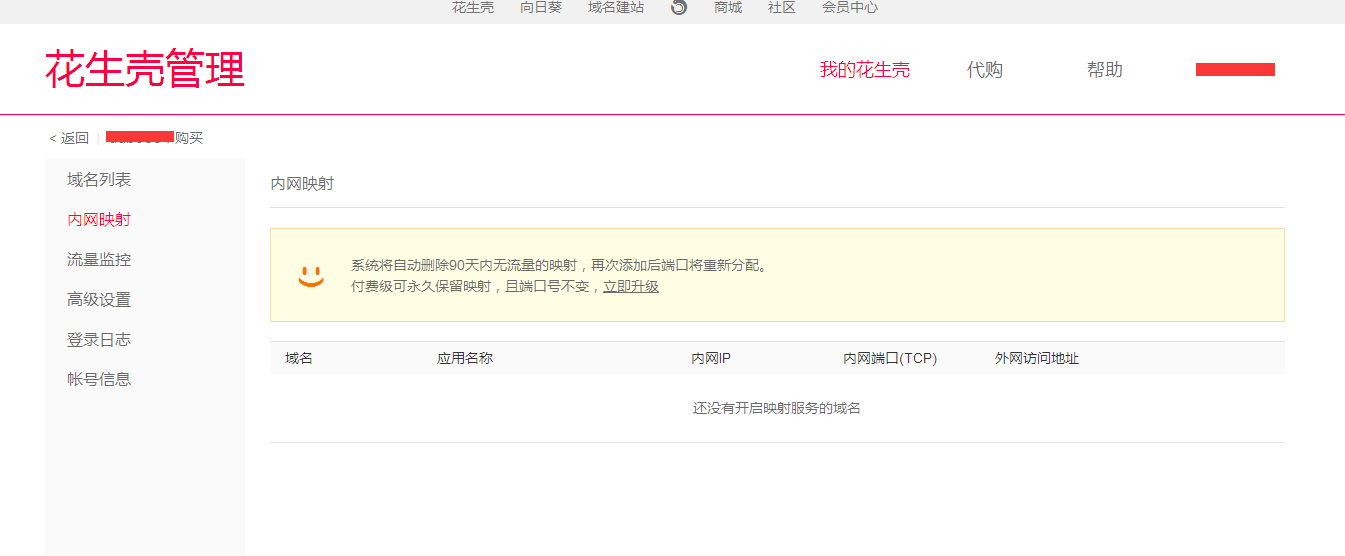Open 帐号信息 in the sidebar

coord(99,380)
